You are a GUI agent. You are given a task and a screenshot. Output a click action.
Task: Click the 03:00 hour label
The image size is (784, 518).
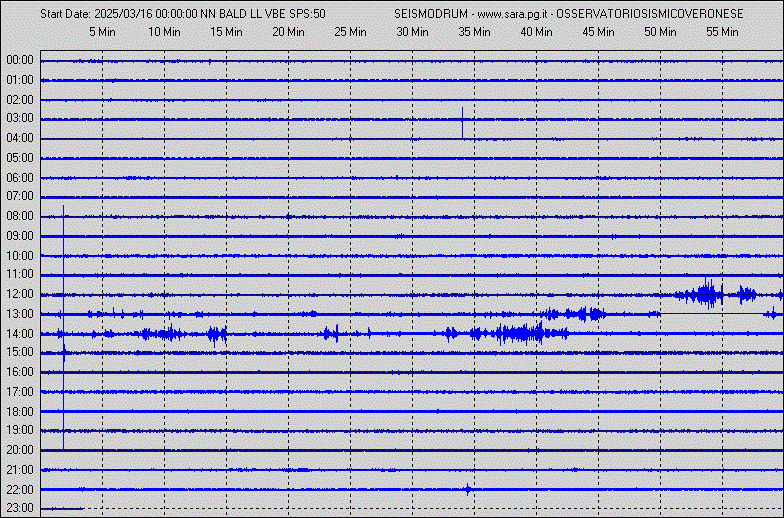point(20,118)
